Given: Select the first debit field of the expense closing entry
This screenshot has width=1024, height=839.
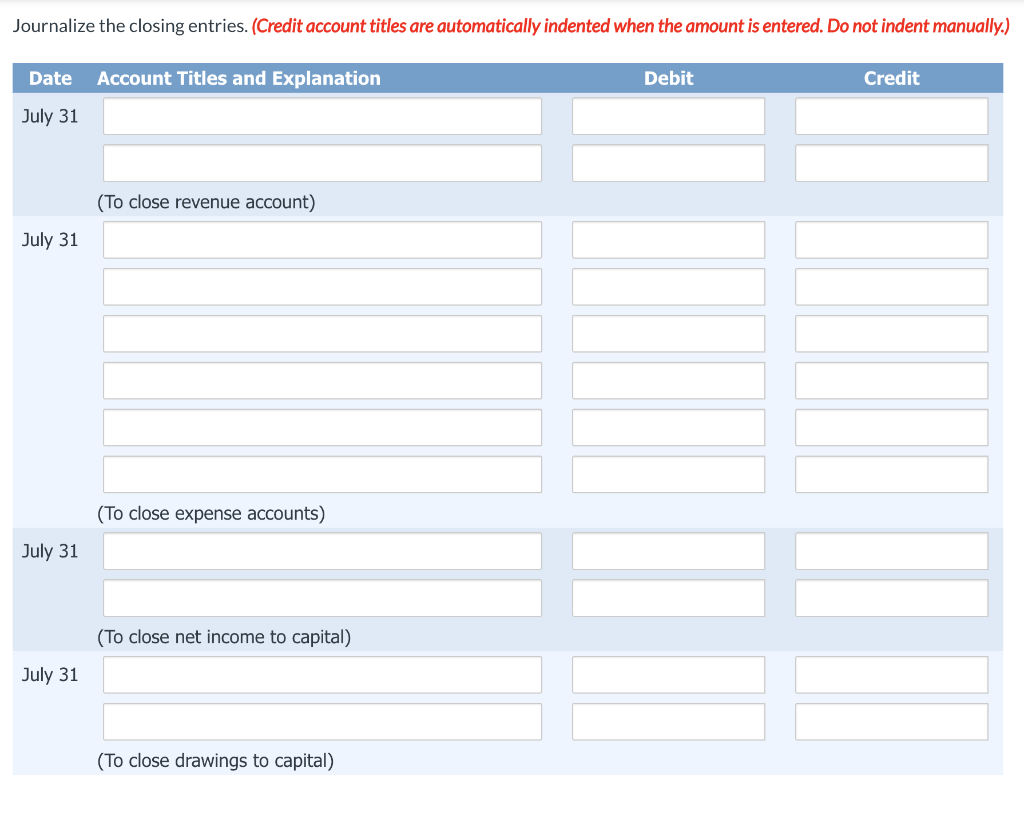Looking at the screenshot, I should (x=668, y=240).
